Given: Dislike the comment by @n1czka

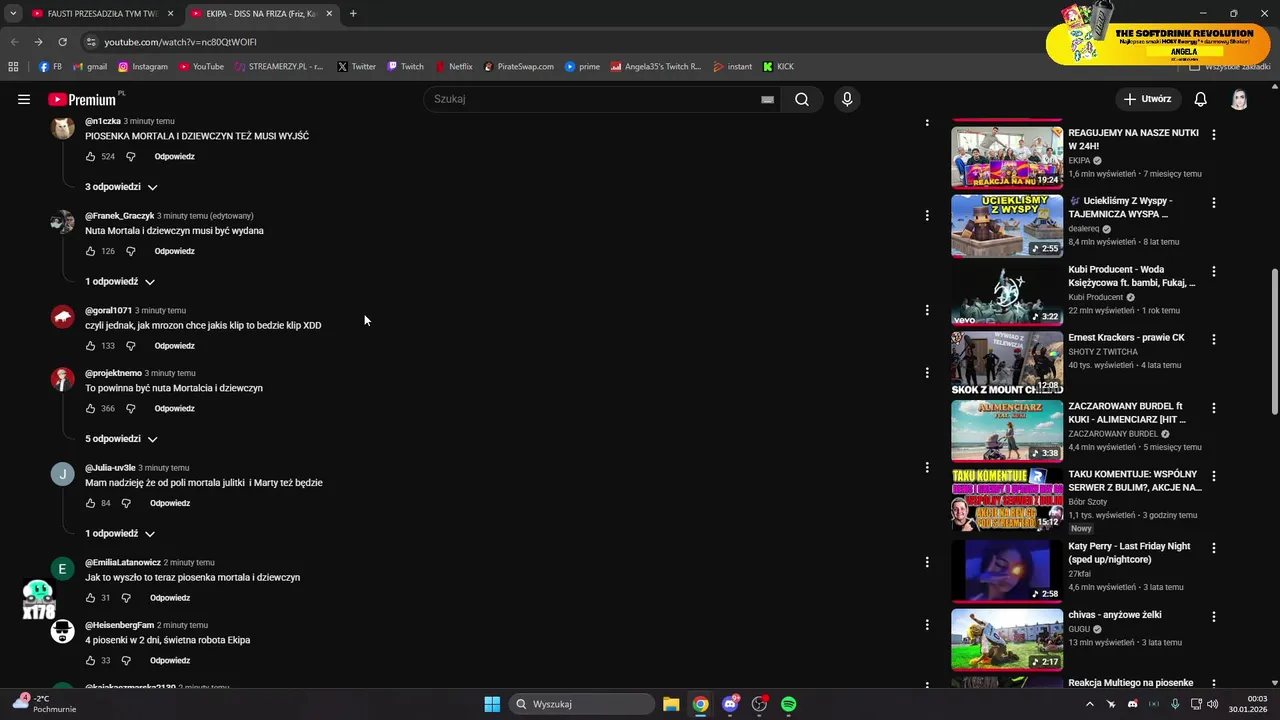Looking at the screenshot, I should tap(130, 157).
